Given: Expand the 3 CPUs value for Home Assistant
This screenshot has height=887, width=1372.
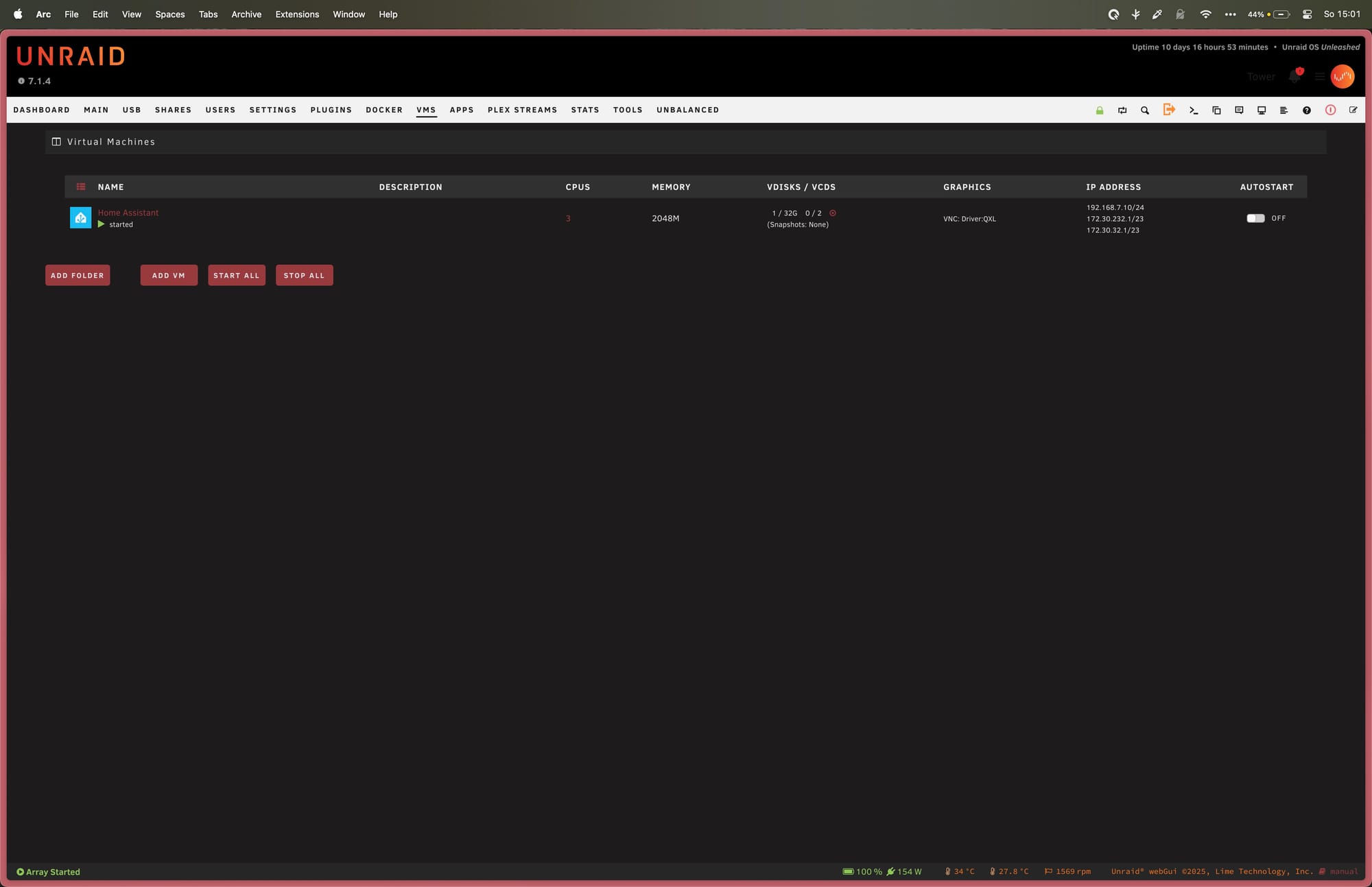Looking at the screenshot, I should [568, 218].
